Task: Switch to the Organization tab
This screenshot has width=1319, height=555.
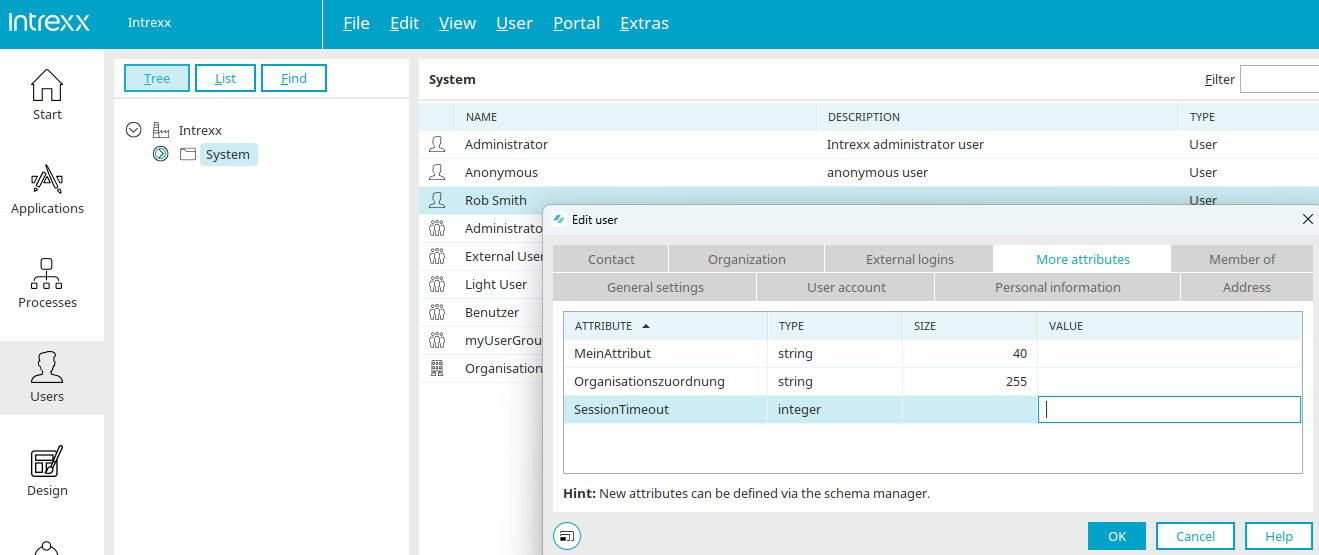Action: (x=747, y=259)
